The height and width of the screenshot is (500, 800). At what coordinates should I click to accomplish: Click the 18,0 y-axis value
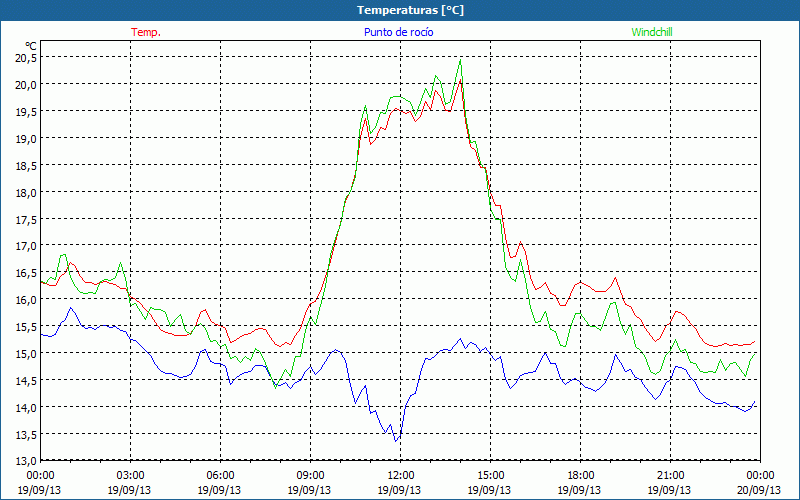[x=26, y=193]
